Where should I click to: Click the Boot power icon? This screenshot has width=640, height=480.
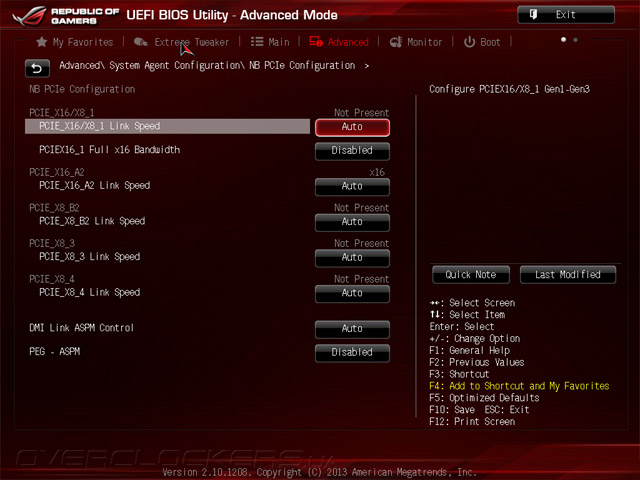pos(469,42)
